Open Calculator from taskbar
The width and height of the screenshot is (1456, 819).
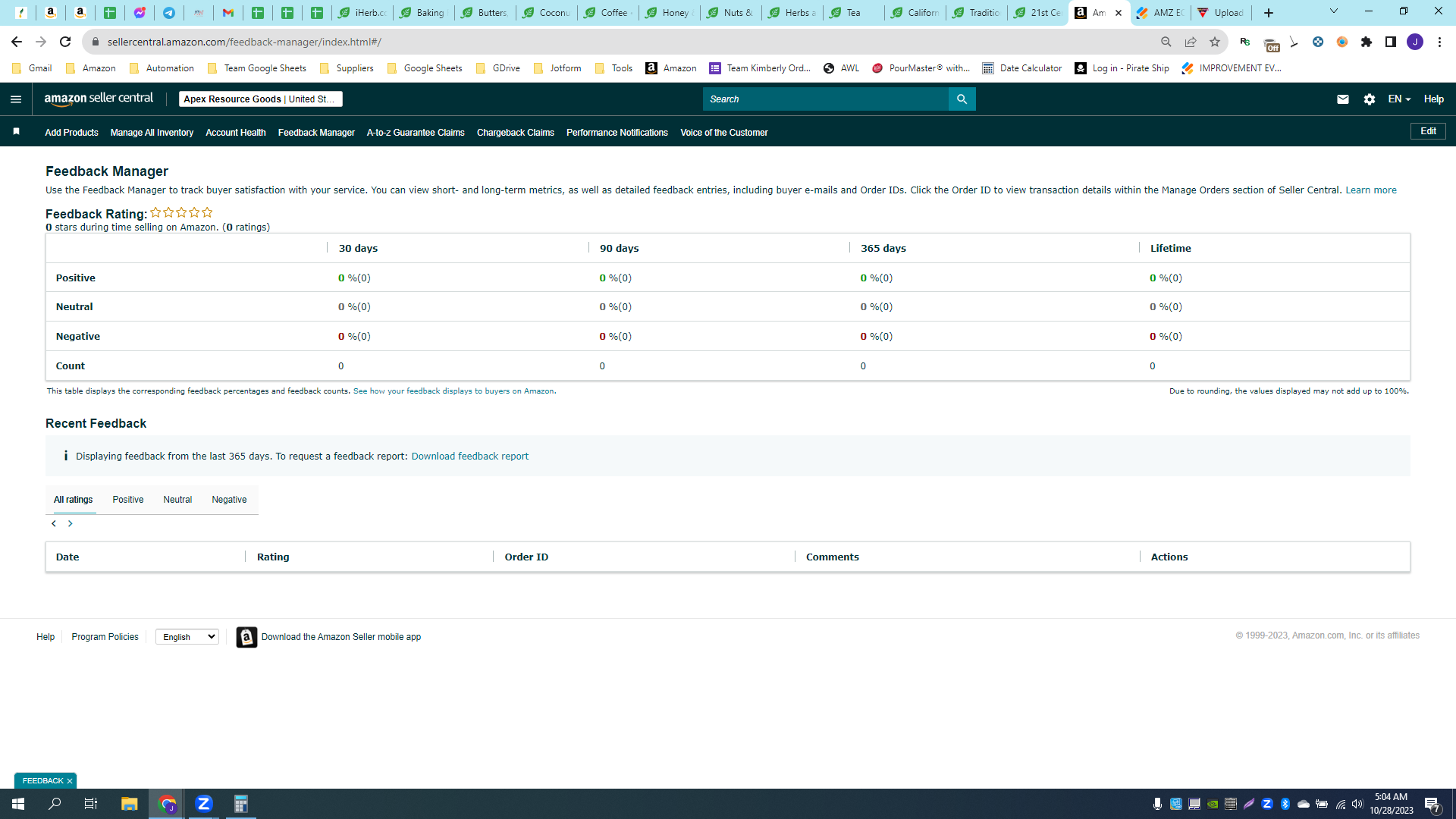click(241, 804)
